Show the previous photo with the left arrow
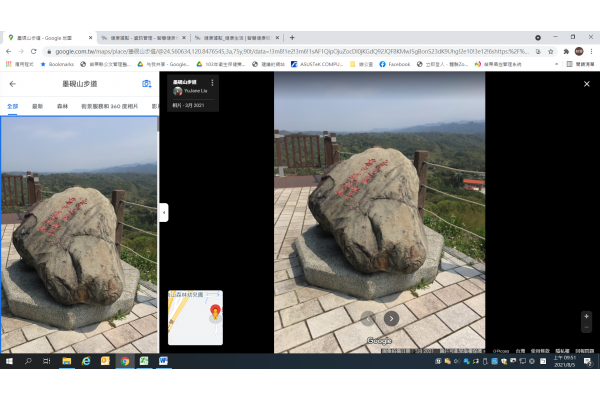Viewport: 600px width, 400px height. tap(368, 318)
